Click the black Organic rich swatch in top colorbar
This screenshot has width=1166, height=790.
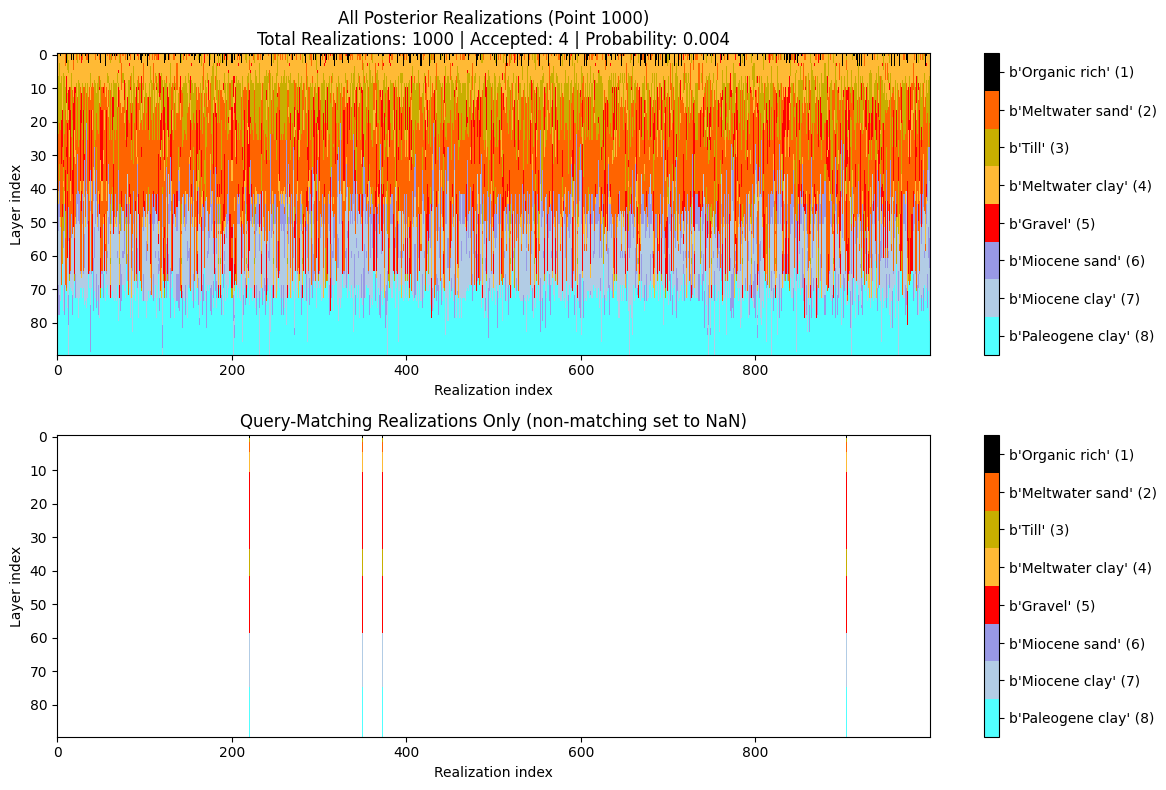pyautogui.click(x=991, y=72)
